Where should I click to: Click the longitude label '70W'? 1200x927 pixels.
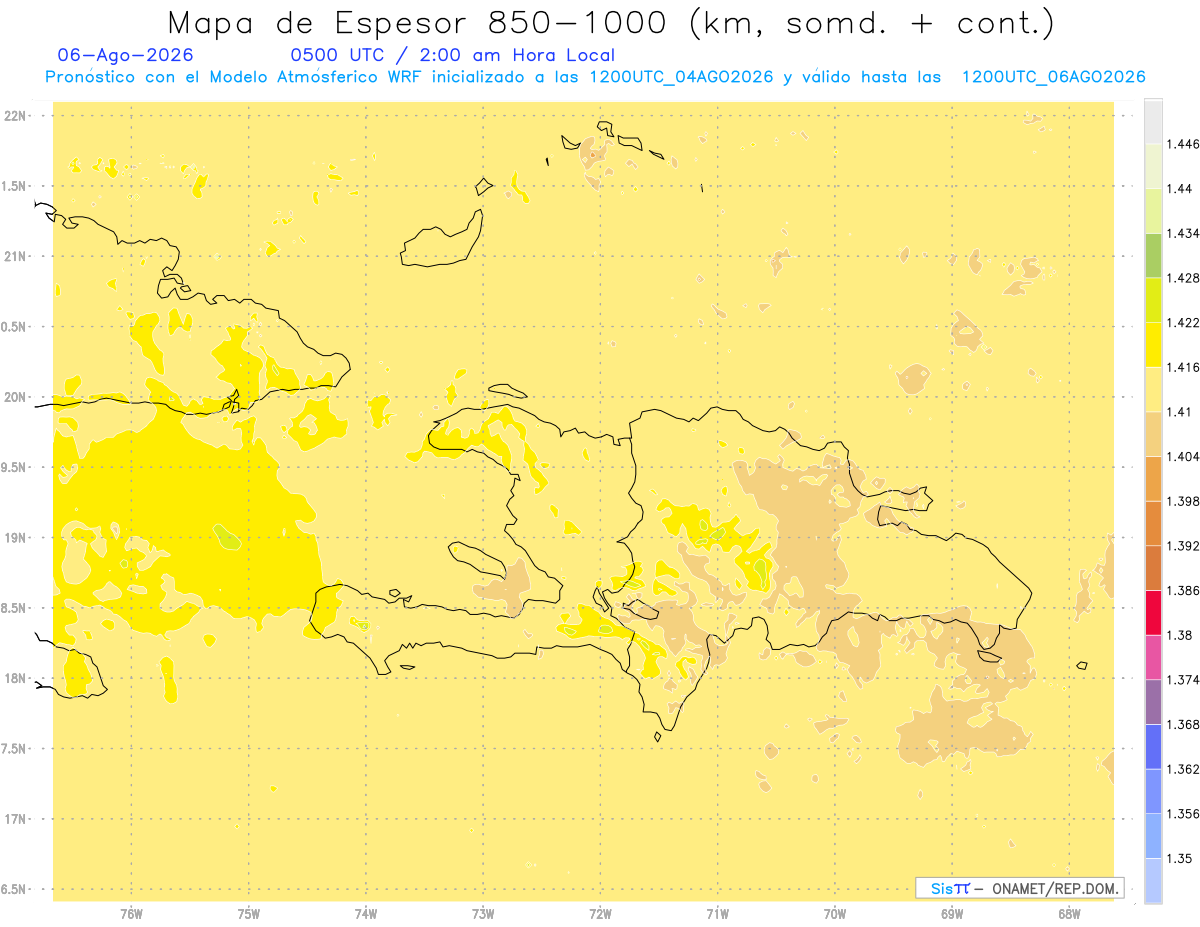click(x=835, y=914)
